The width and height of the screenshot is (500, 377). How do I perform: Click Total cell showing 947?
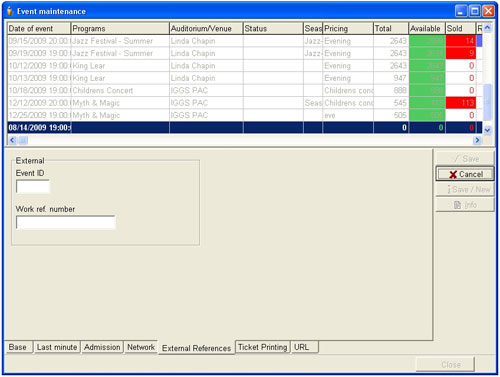tap(391, 78)
